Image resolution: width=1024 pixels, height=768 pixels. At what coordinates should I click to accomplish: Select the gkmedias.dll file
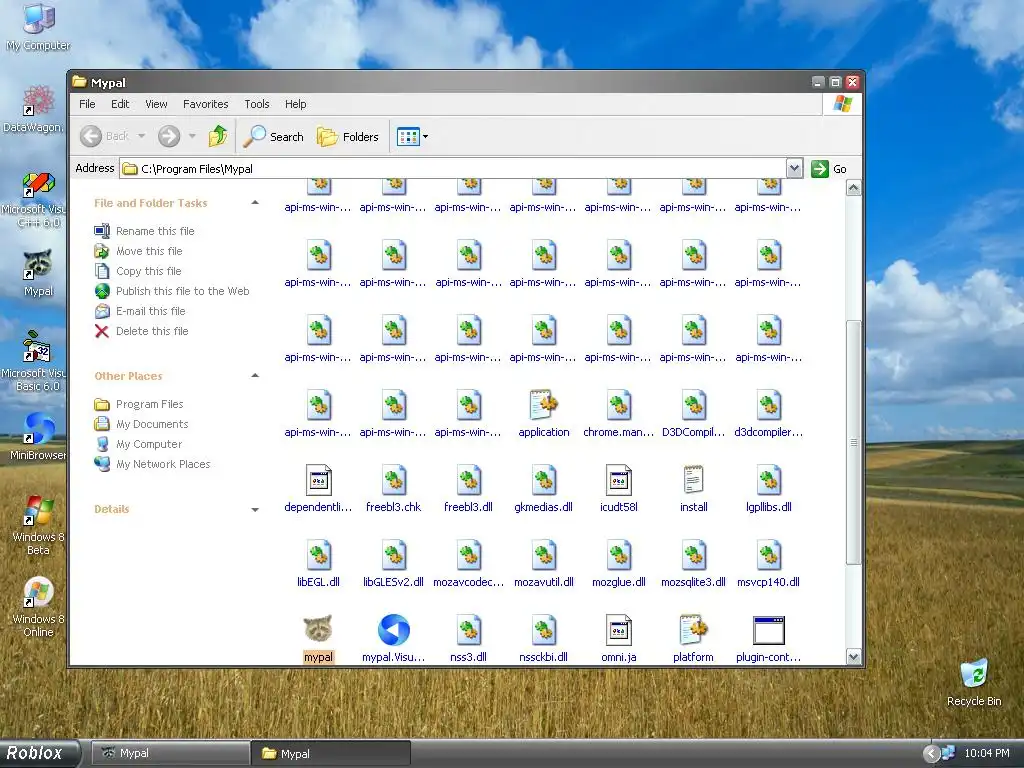(x=543, y=488)
